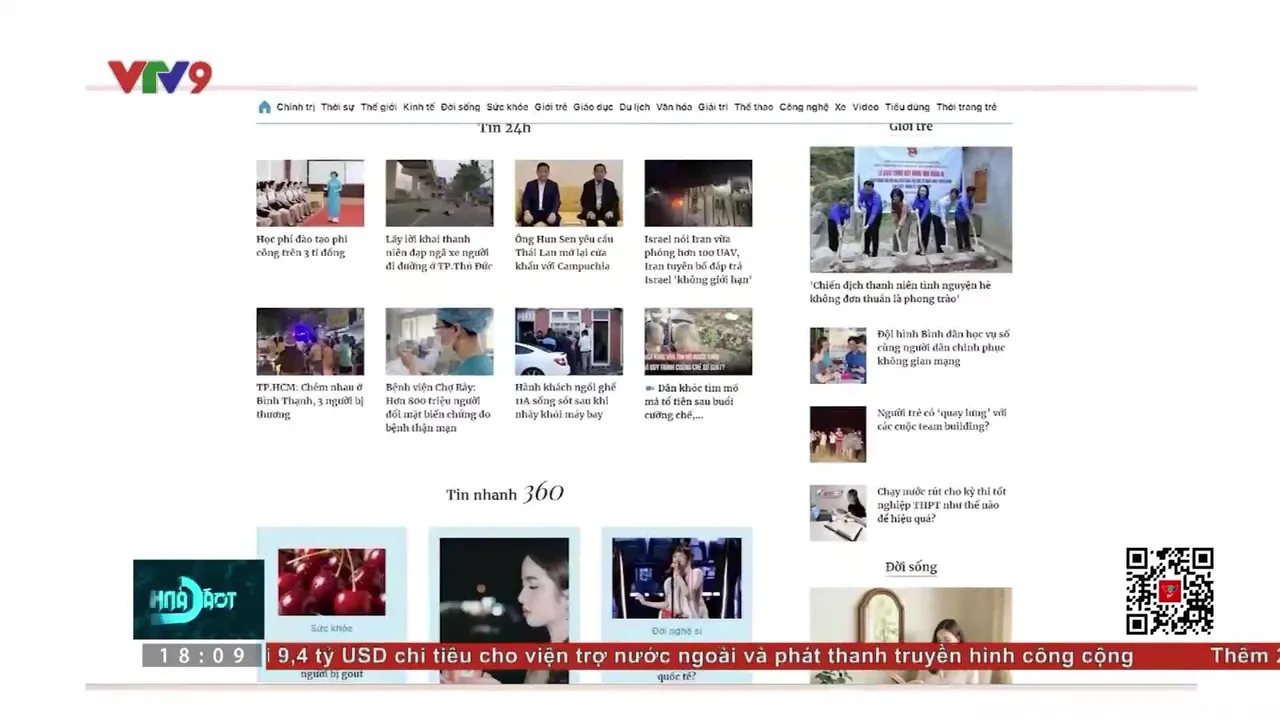The height and width of the screenshot is (720, 1280).
Task: Click the QR code in bottom right
Action: tap(1169, 591)
